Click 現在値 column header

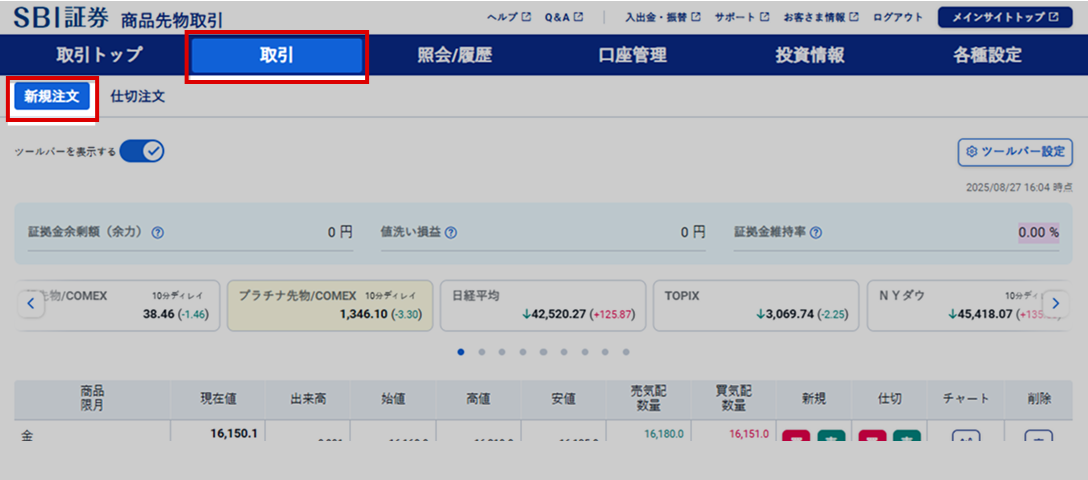tap(219, 399)
